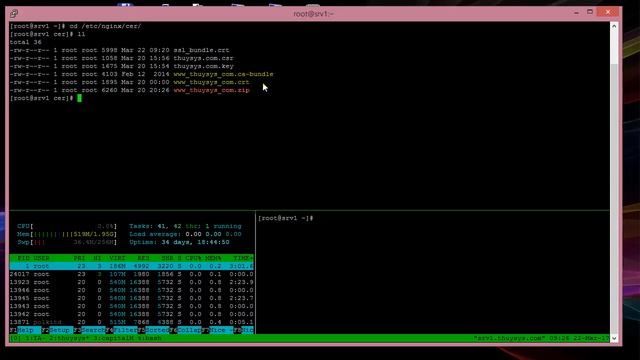Sort htop by MEM% column header
This screenshot has height=360, width=640.
pyautogui.click(x=213, y=258)
